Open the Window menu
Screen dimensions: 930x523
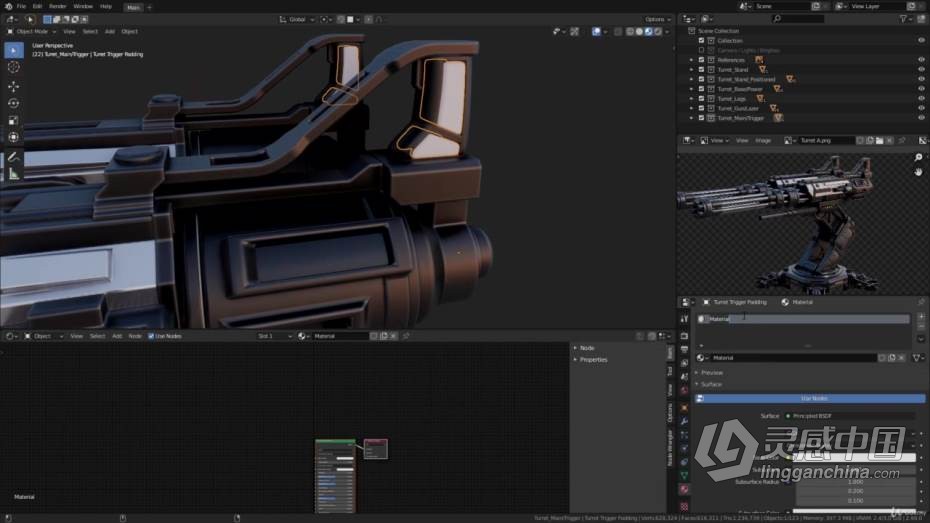[83, 6]
